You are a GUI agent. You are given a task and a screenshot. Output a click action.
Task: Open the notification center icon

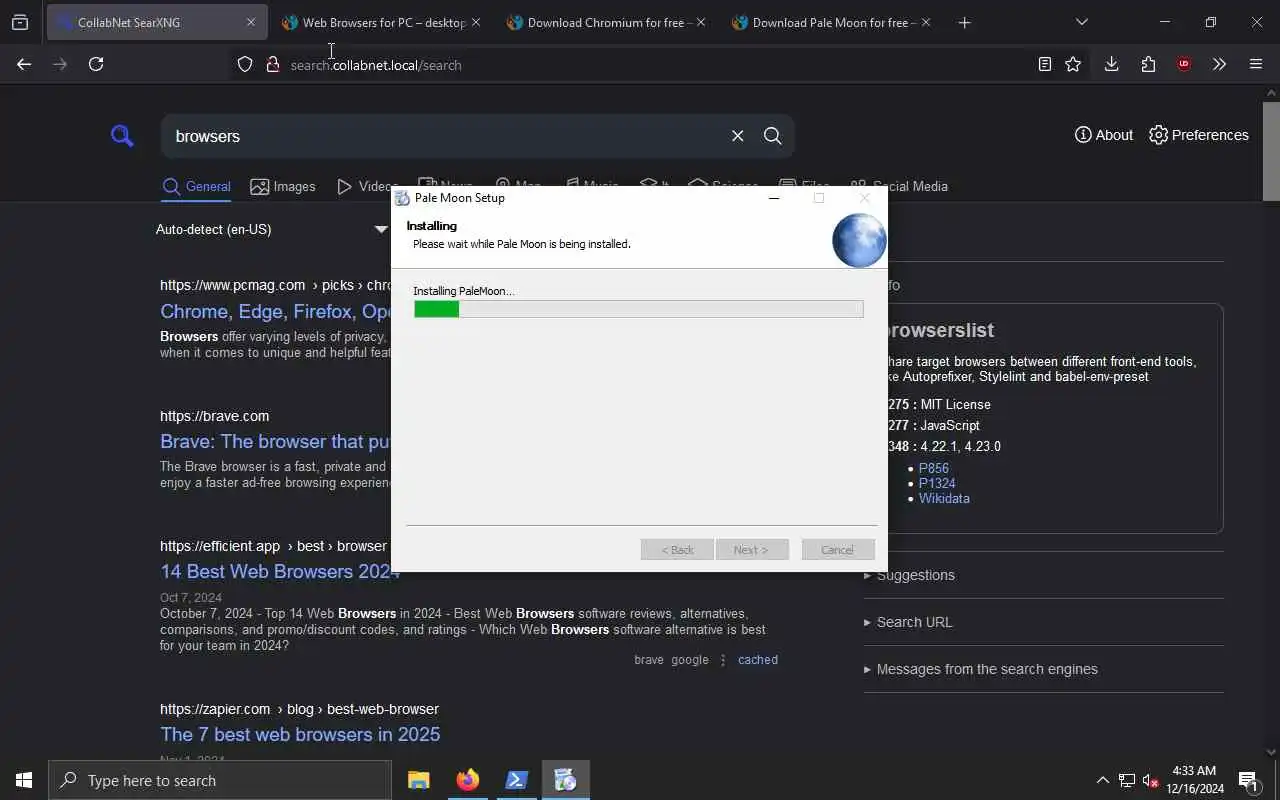point(1249,780)
